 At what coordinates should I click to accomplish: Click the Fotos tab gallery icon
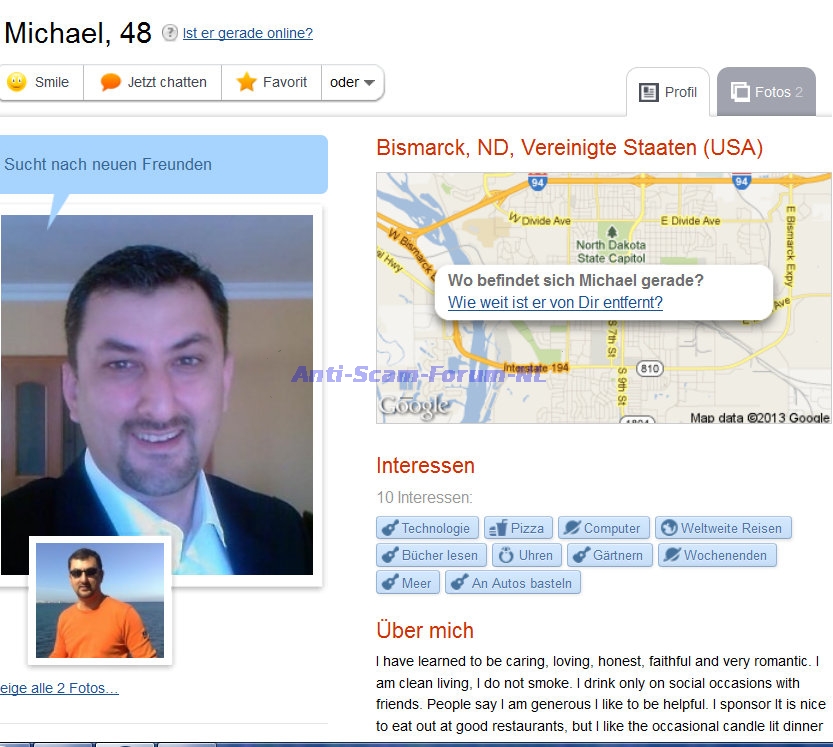(740, 92)
